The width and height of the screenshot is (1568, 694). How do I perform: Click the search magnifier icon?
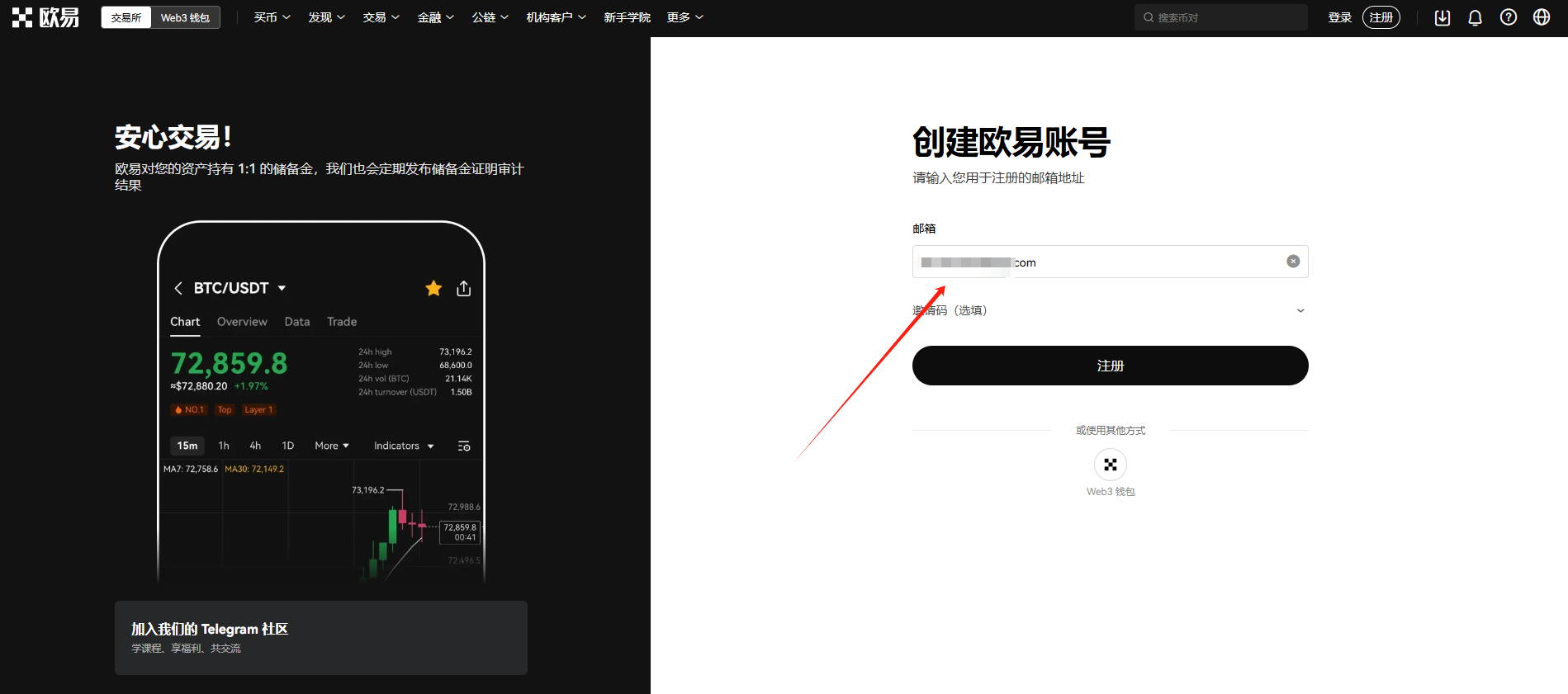[x=1148, y=17]
